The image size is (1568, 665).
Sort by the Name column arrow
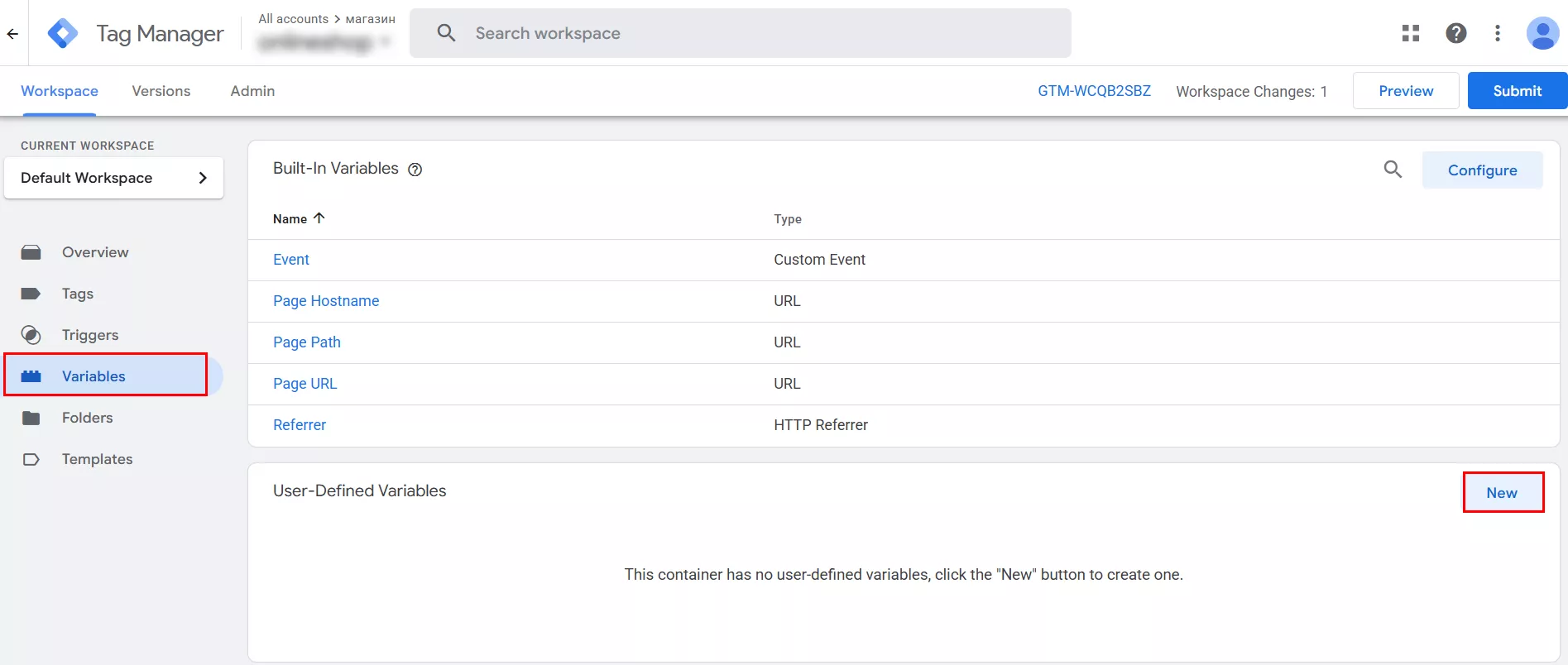click(x=319, y=218)
